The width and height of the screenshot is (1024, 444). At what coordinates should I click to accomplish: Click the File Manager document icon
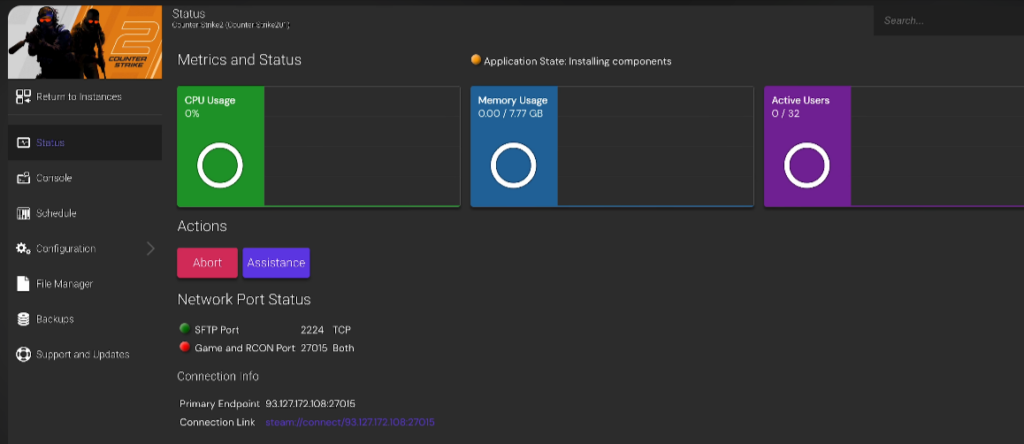pos(23,284)
